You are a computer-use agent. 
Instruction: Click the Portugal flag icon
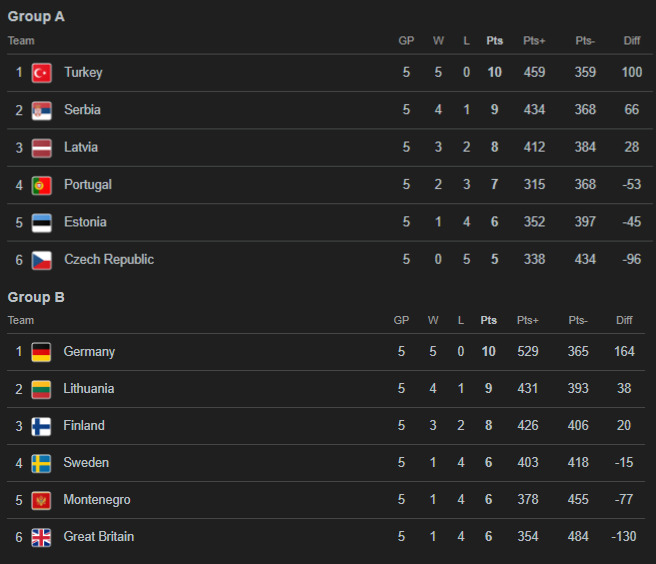(x=41, y=185)
